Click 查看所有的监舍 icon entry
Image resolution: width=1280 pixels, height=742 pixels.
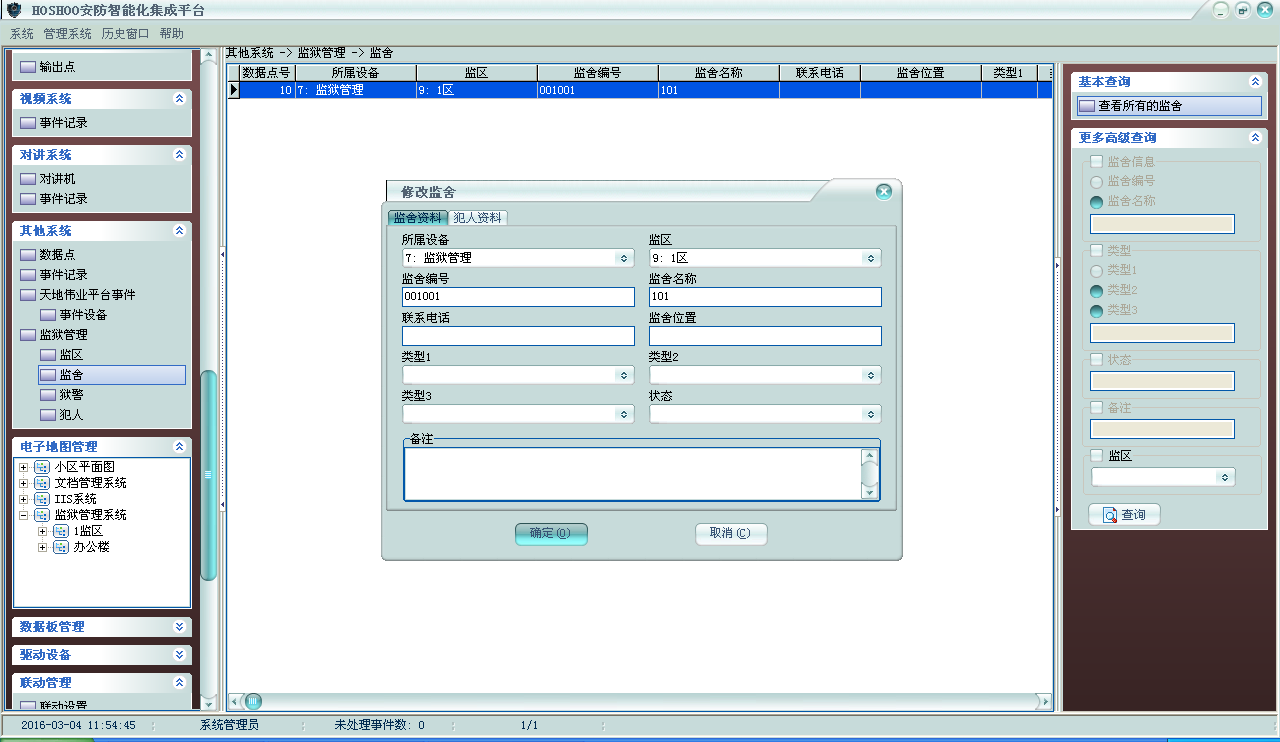click(x=1087, y=106)
